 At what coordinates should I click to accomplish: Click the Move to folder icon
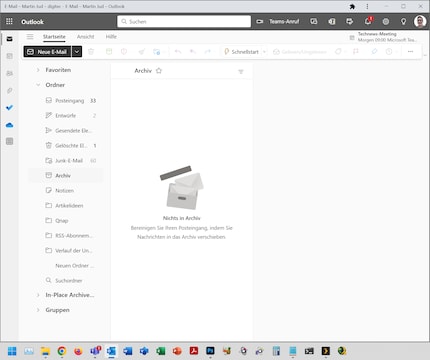156,52
